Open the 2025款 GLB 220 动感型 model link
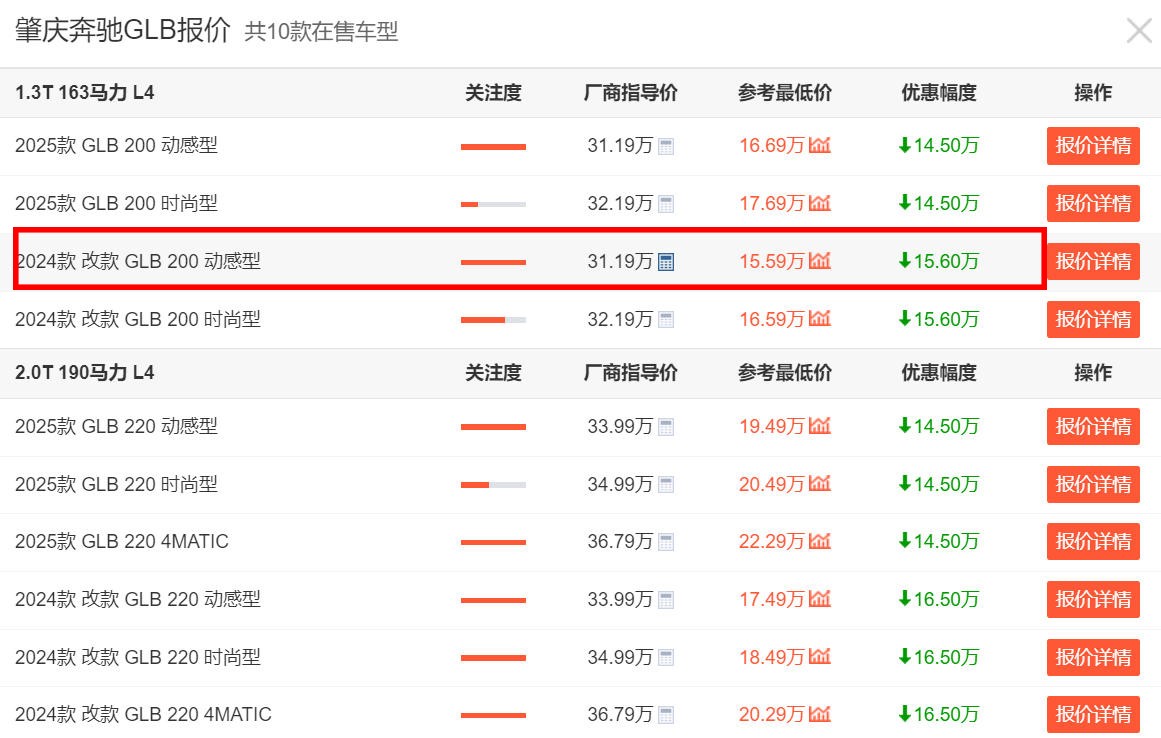The height and width of the screenshot is (738, 1161). click(116, 426)
